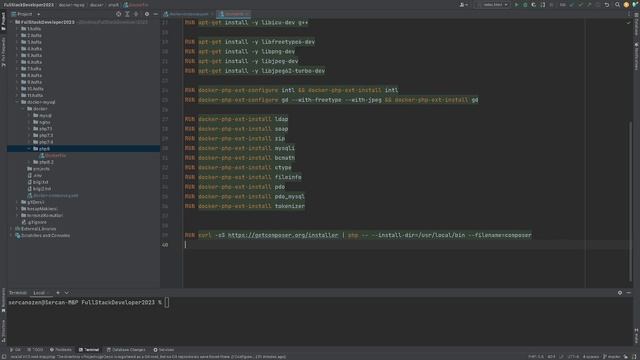The image size is (640, 360).
Task: Hide the Terminal panel with minus icon
Action: (x=629, y=293)
